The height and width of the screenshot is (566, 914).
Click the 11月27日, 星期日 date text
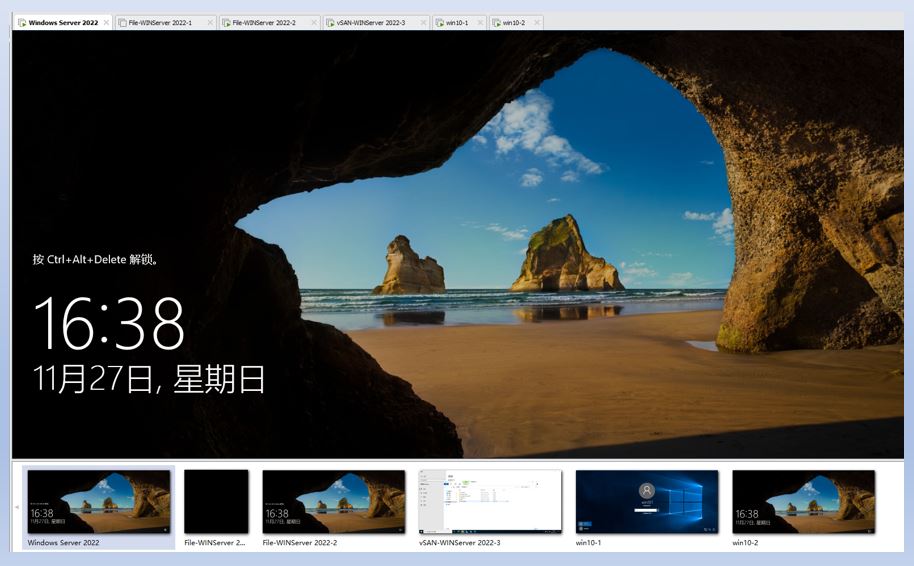pos(149,379)
